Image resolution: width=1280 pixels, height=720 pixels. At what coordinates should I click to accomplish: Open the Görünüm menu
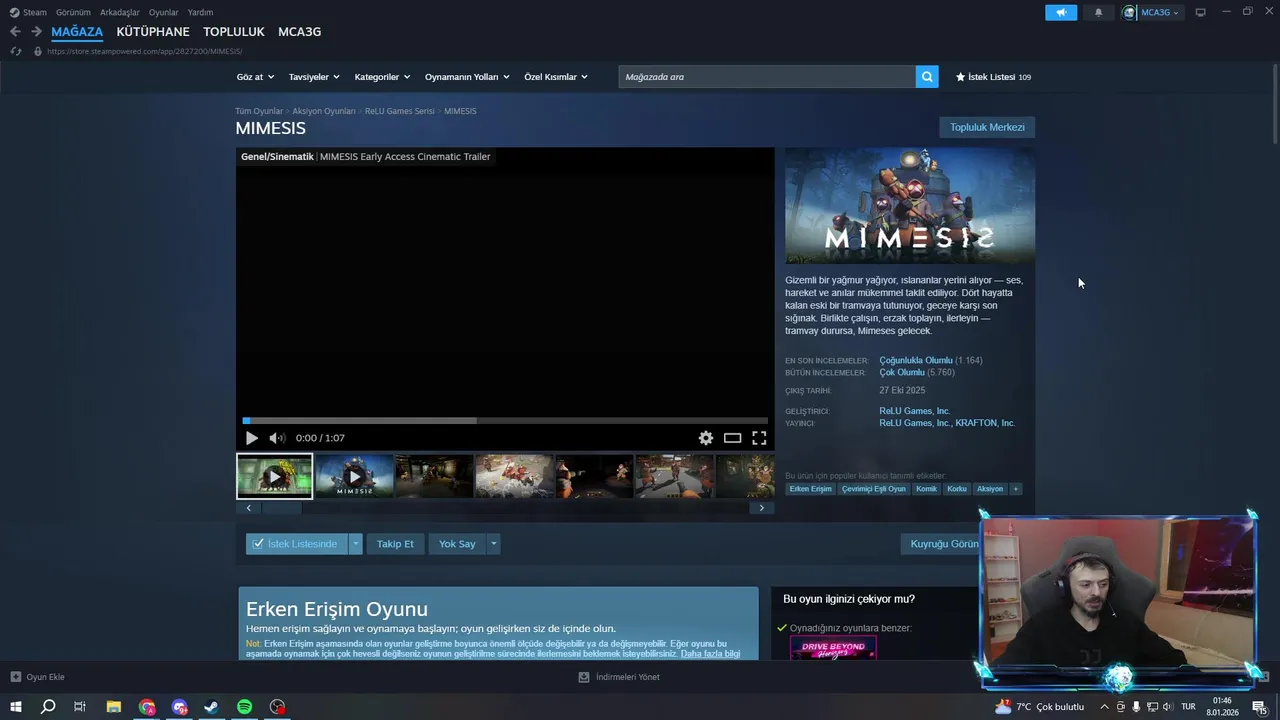pos(73,12)
